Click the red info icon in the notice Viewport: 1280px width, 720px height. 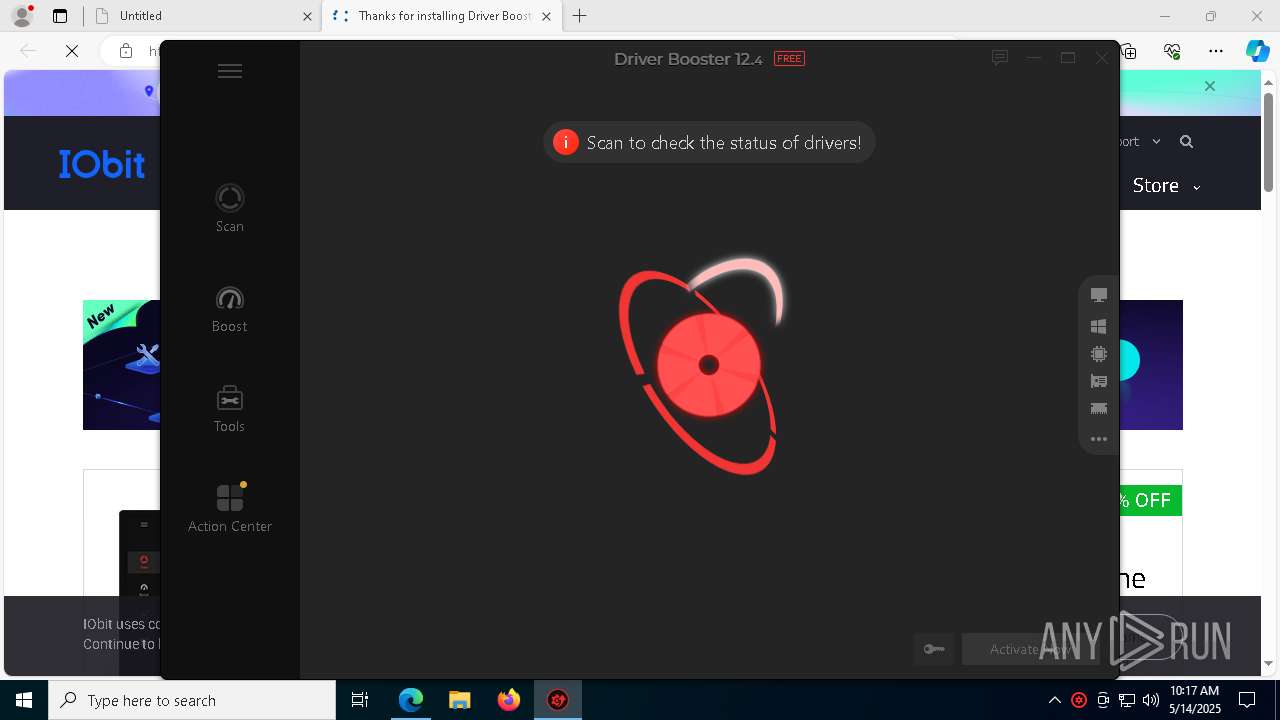coord(566,142)
